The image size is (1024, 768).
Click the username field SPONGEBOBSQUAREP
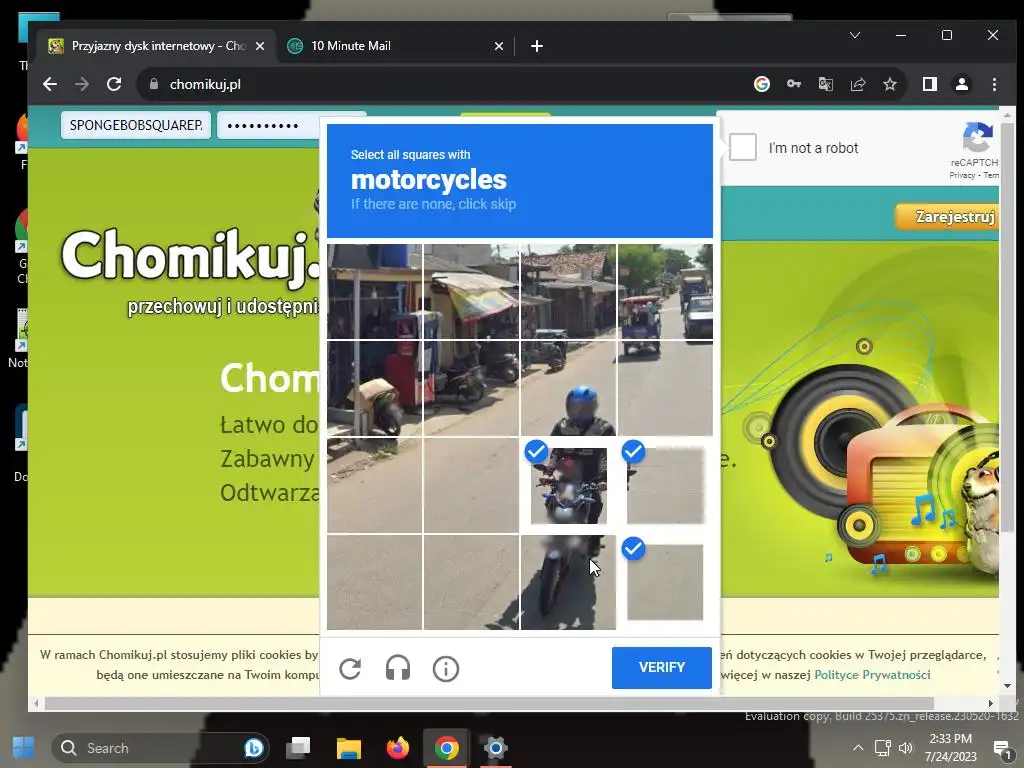click(136, 125)
